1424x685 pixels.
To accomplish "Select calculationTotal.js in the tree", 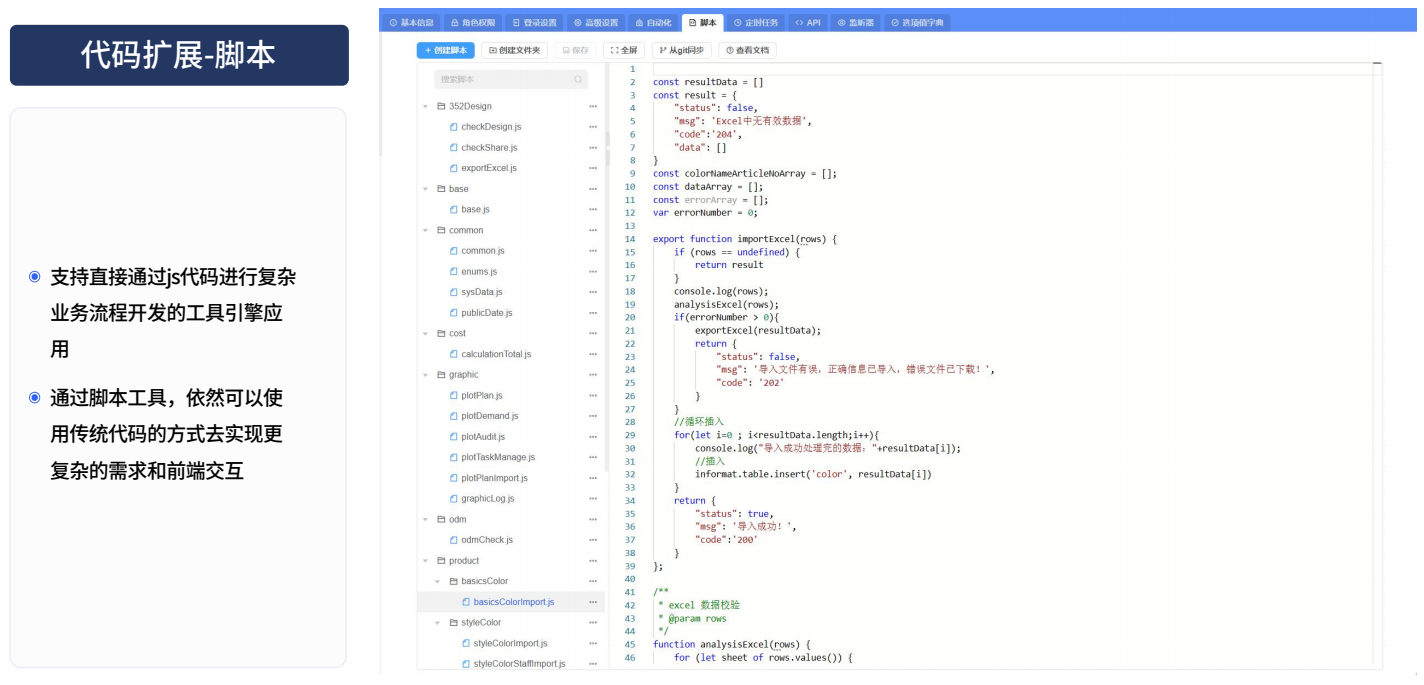I will (496, 354).
